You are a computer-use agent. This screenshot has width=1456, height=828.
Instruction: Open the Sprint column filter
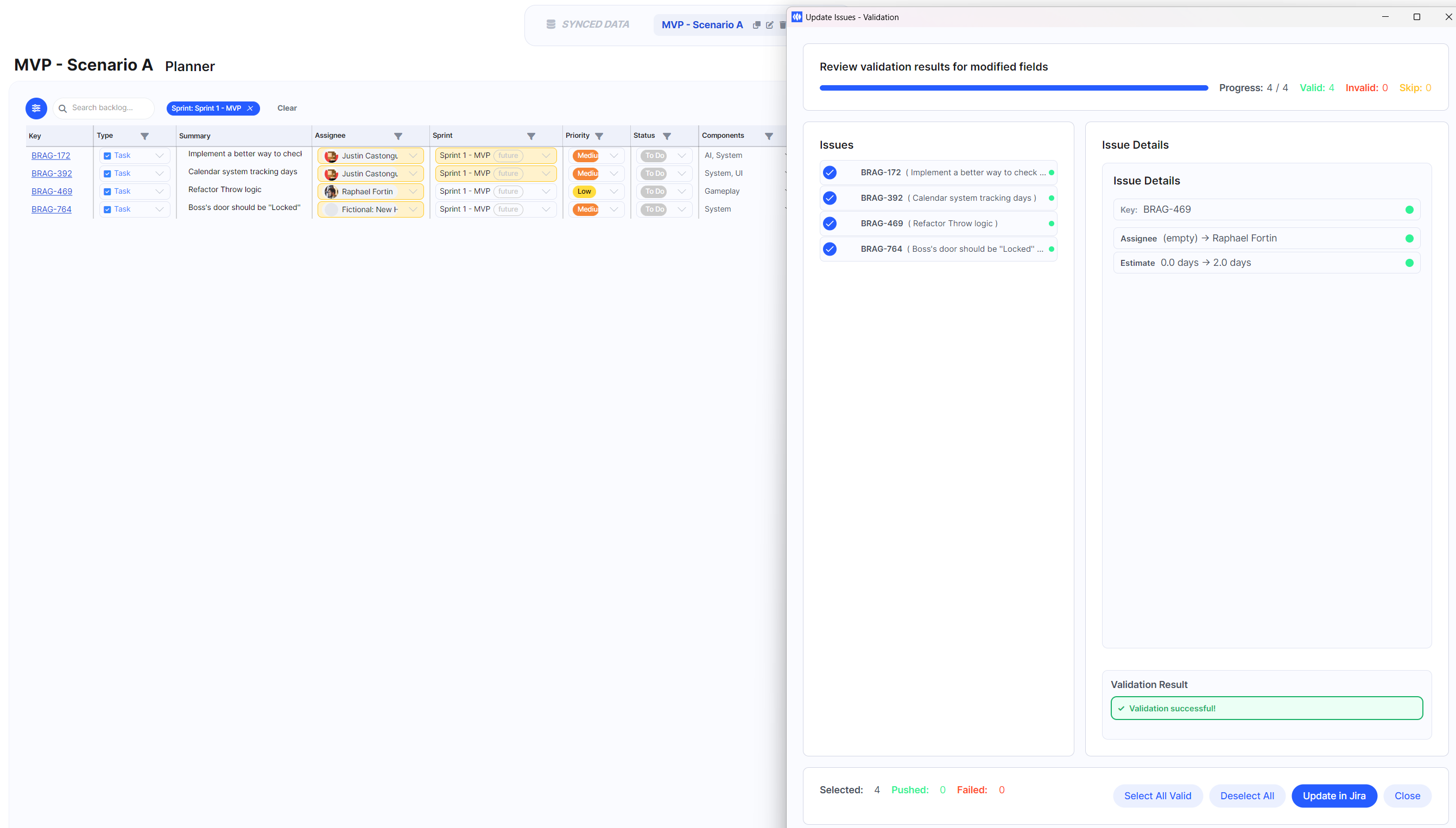click(531, 135)
